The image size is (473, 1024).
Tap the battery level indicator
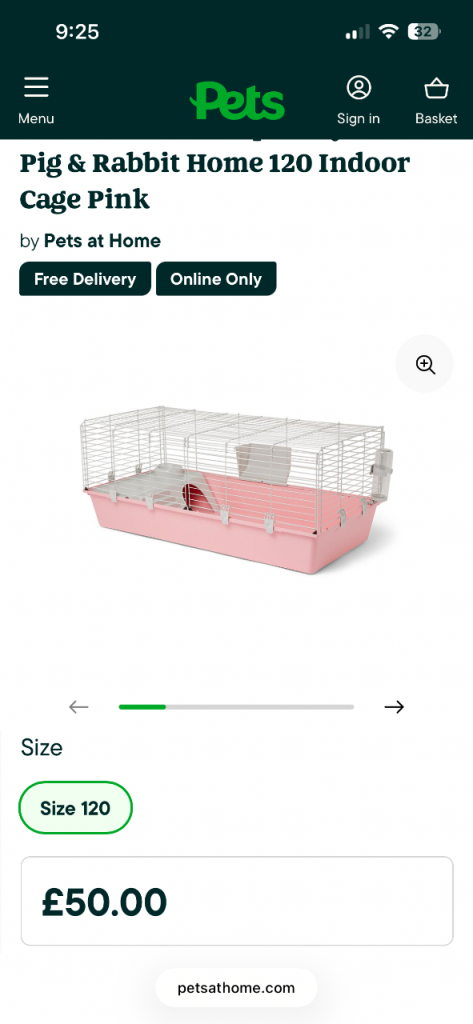[x=424, y=31]
